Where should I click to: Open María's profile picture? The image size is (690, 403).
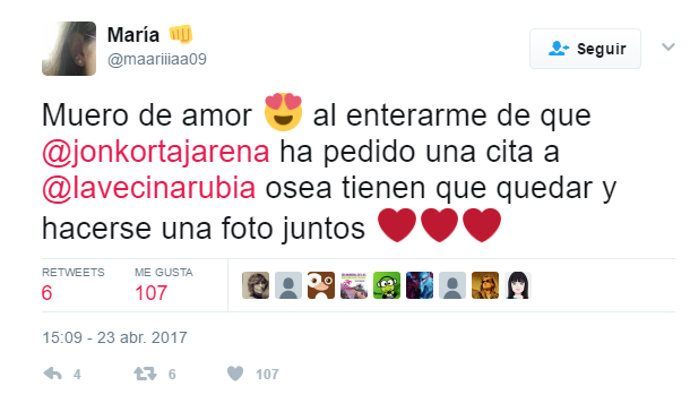click(69, 49)
